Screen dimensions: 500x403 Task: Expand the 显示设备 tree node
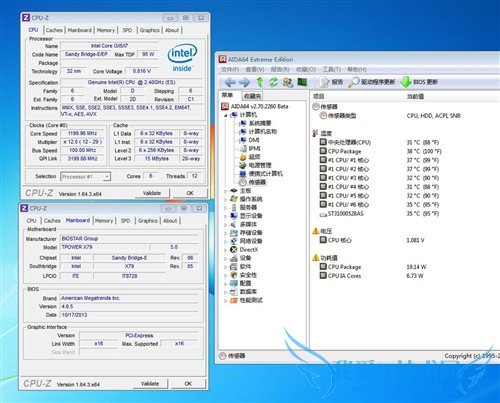226,216
